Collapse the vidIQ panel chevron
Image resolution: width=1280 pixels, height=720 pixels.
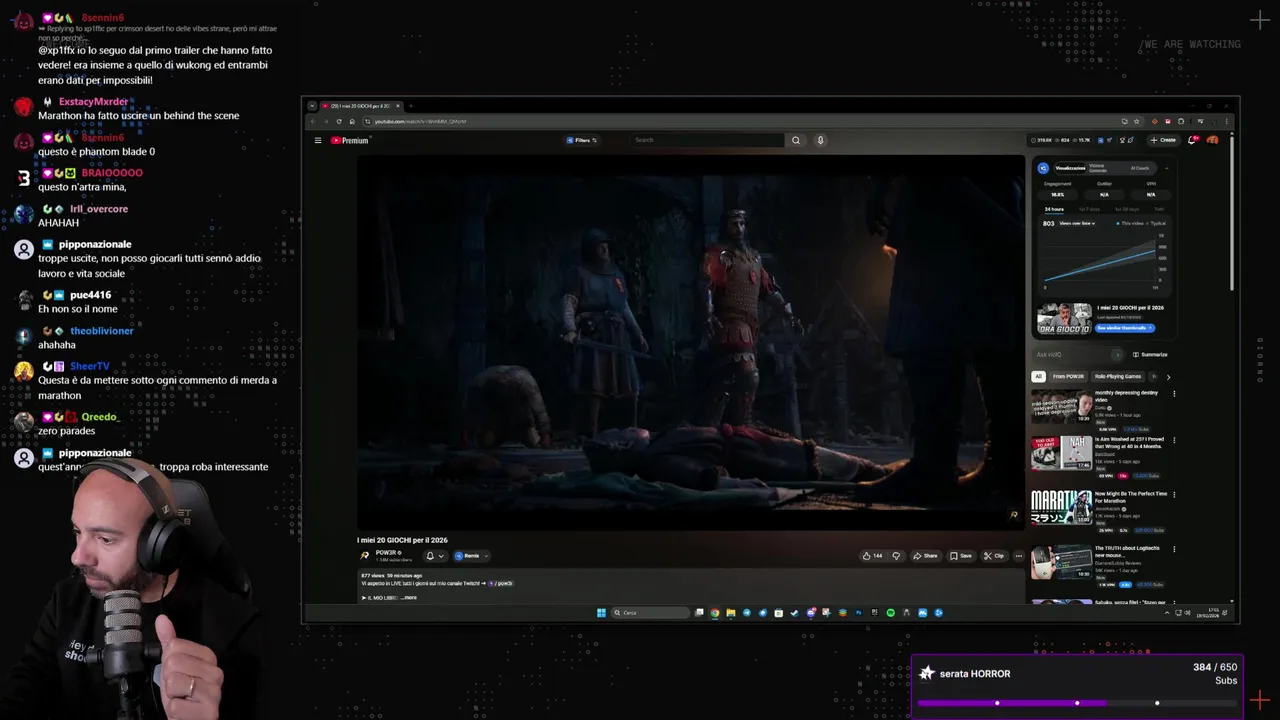pyautogui.click(x=1166, y=168)
